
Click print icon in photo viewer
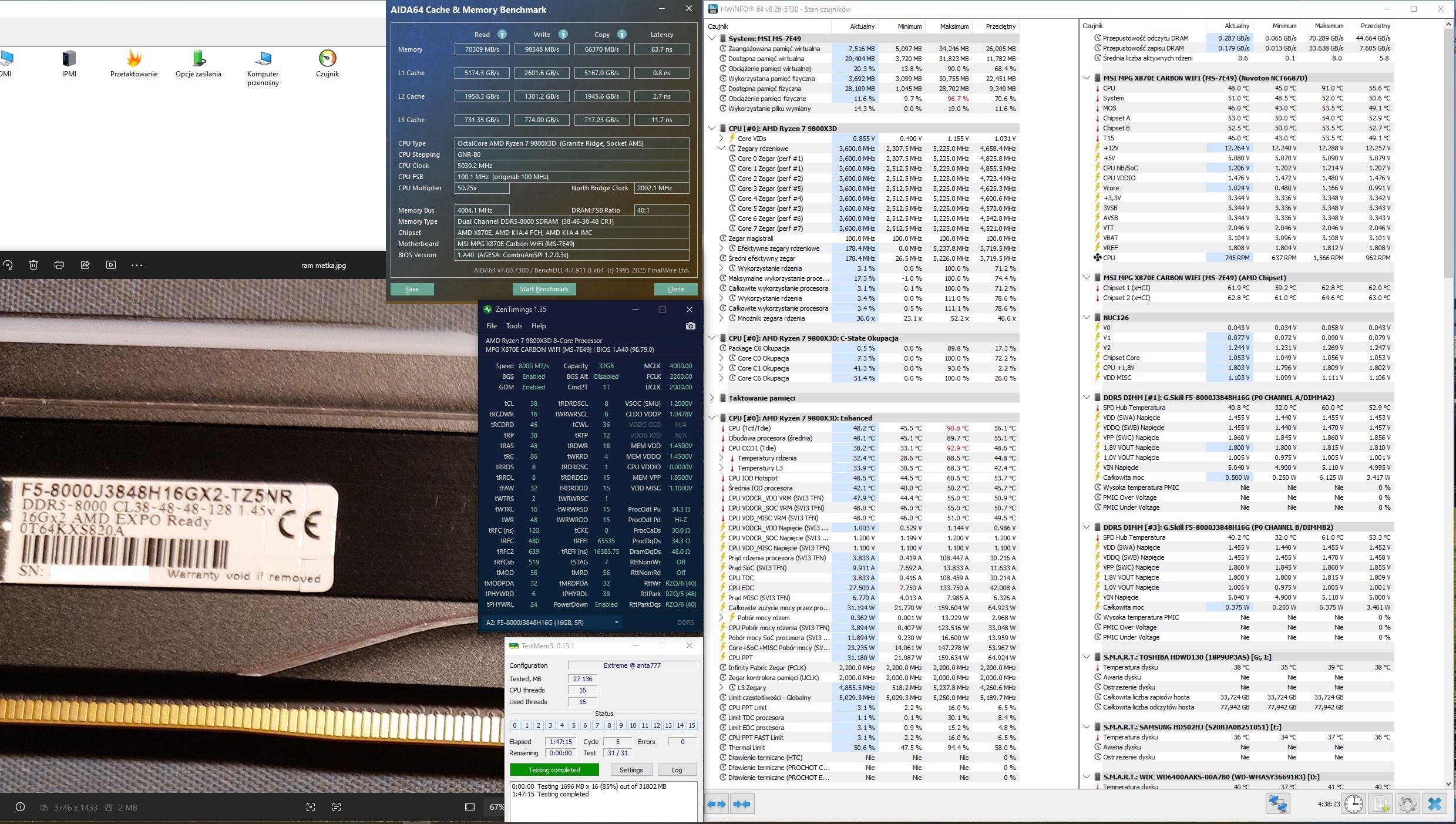(59, 265)
